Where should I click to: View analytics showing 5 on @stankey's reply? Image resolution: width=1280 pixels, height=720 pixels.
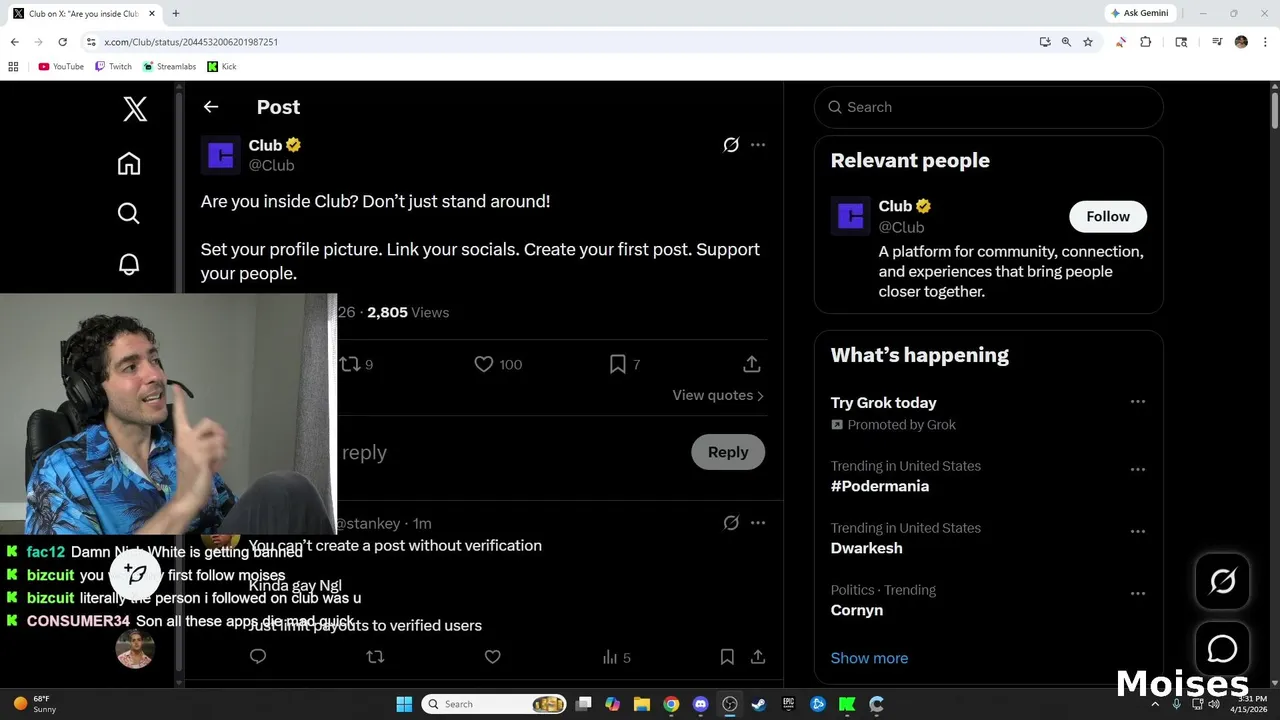point(616,657)
